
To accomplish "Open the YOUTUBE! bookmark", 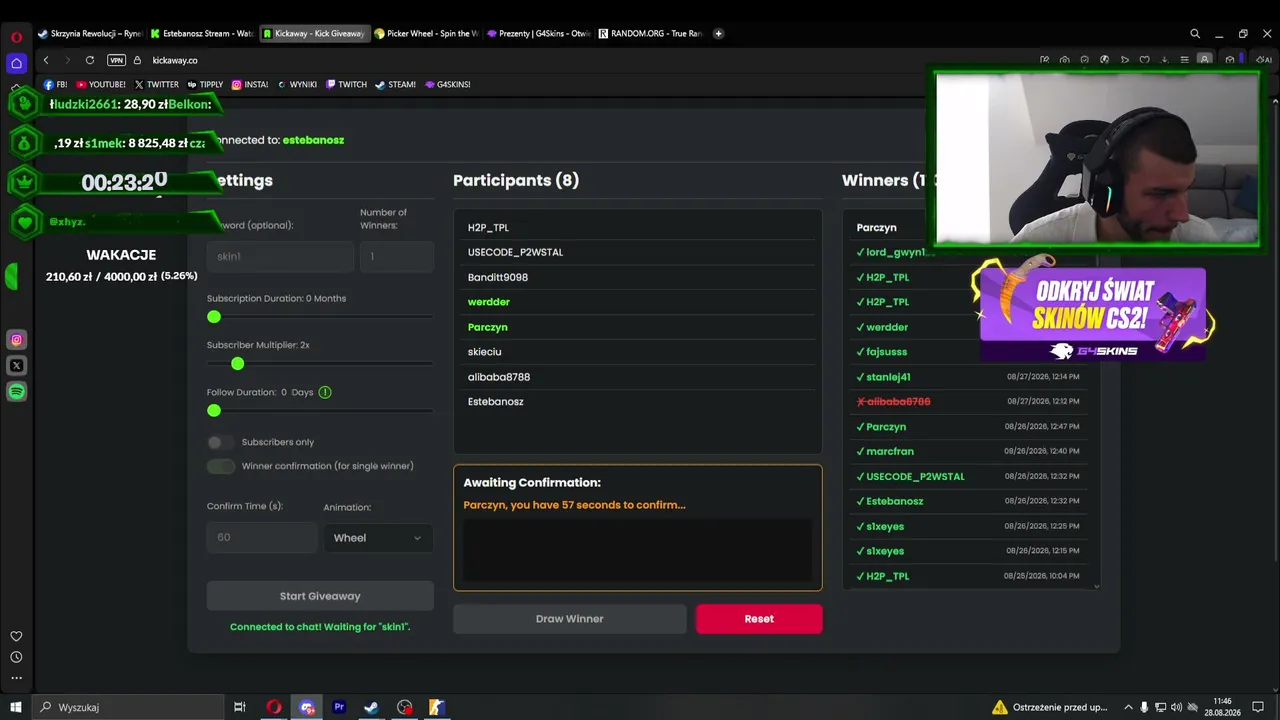I will click(x=101, y=85).
